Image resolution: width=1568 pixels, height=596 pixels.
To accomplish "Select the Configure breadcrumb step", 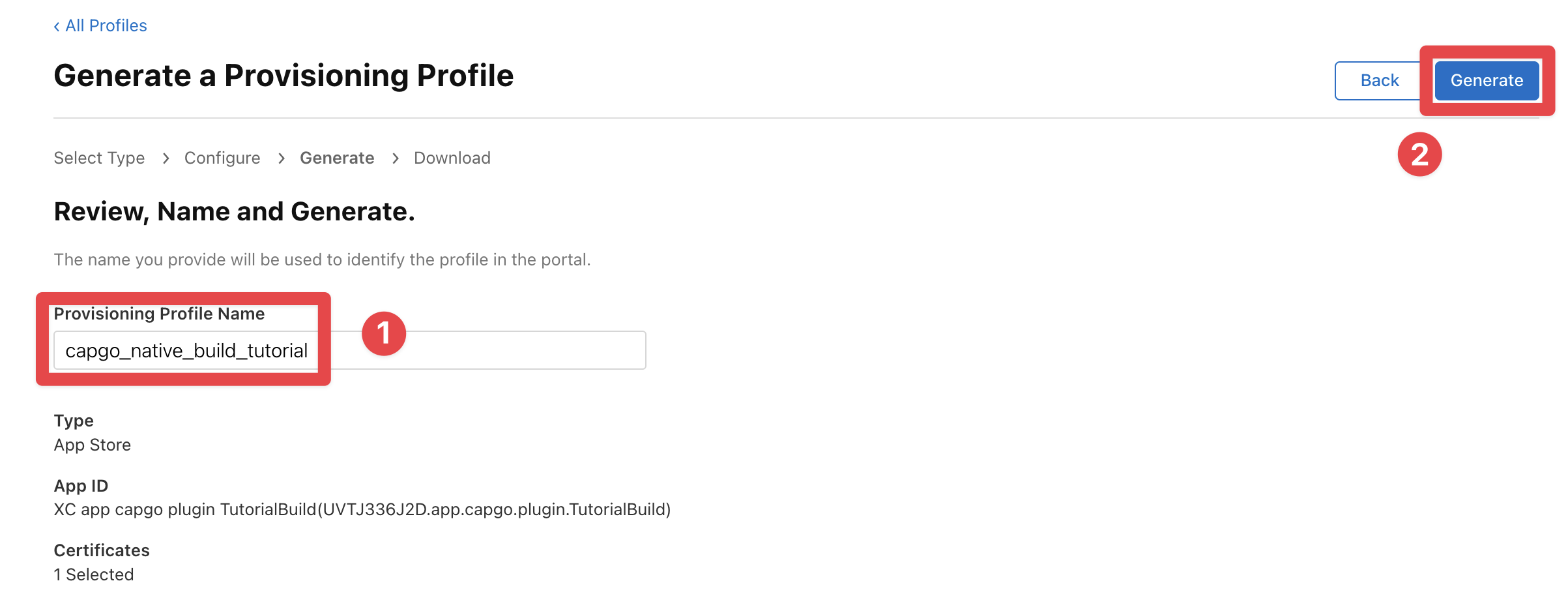I will click(x=222, y=158).
